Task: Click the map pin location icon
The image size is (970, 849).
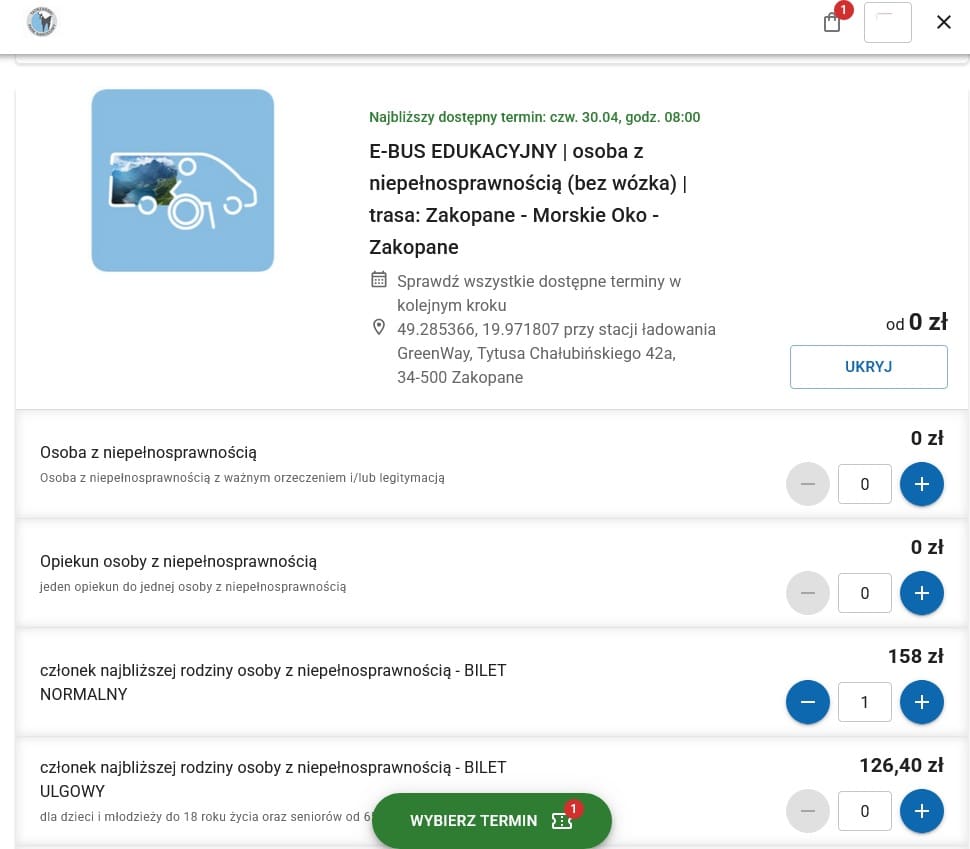Action: point(379,328)
